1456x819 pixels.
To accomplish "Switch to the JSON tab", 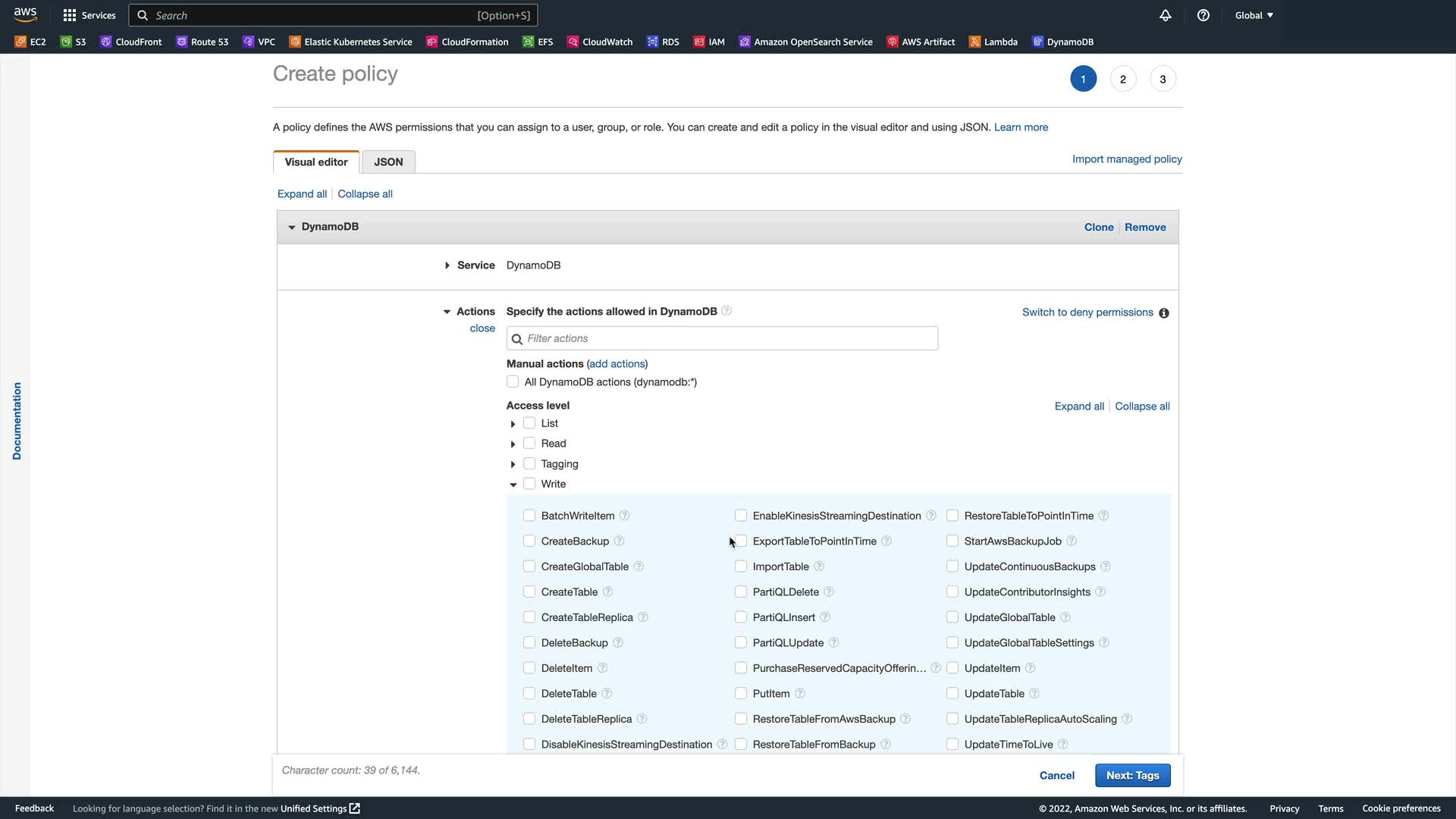I will click(x=388, y=162).
